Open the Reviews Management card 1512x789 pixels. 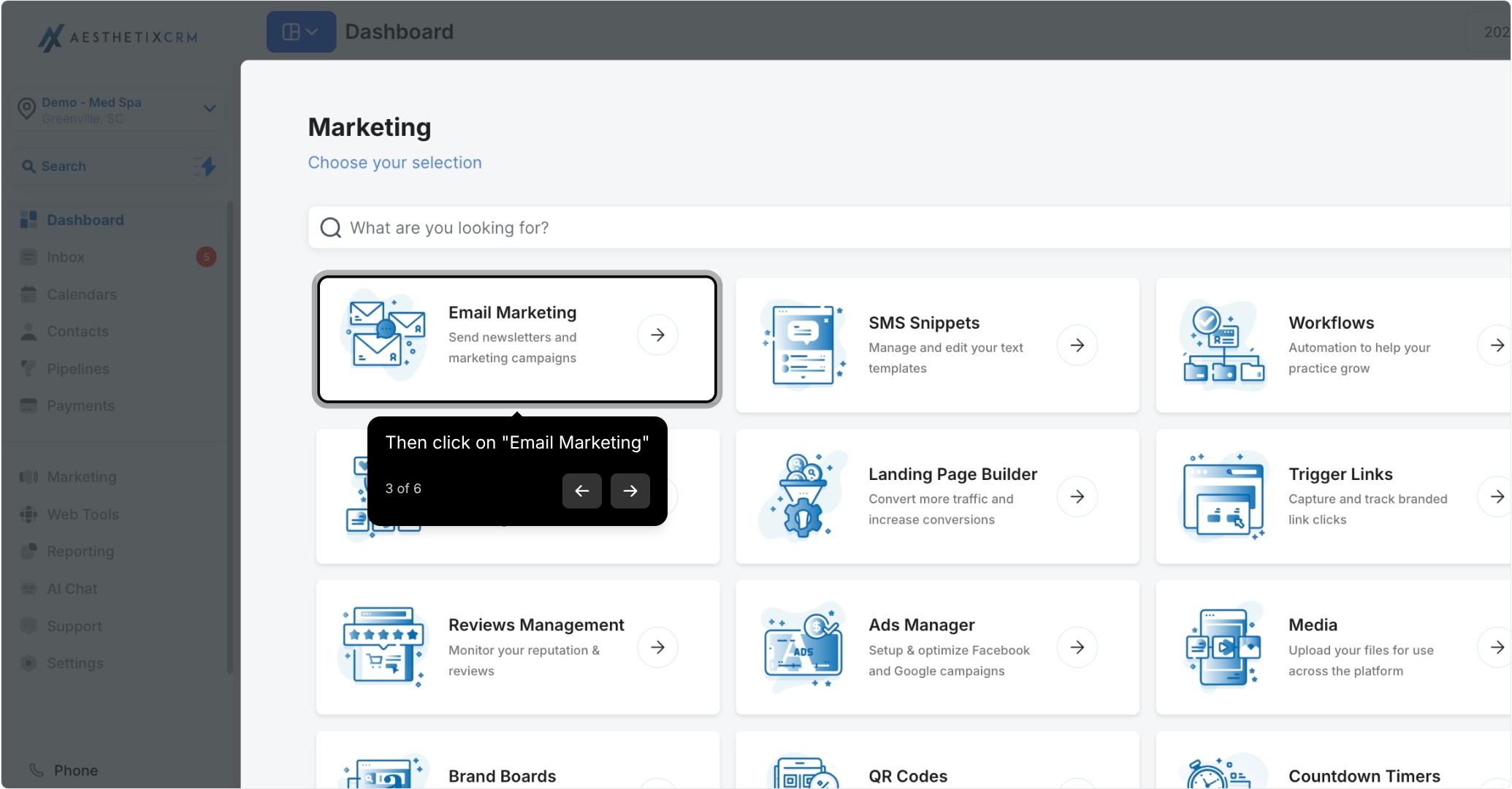(517, 647)
